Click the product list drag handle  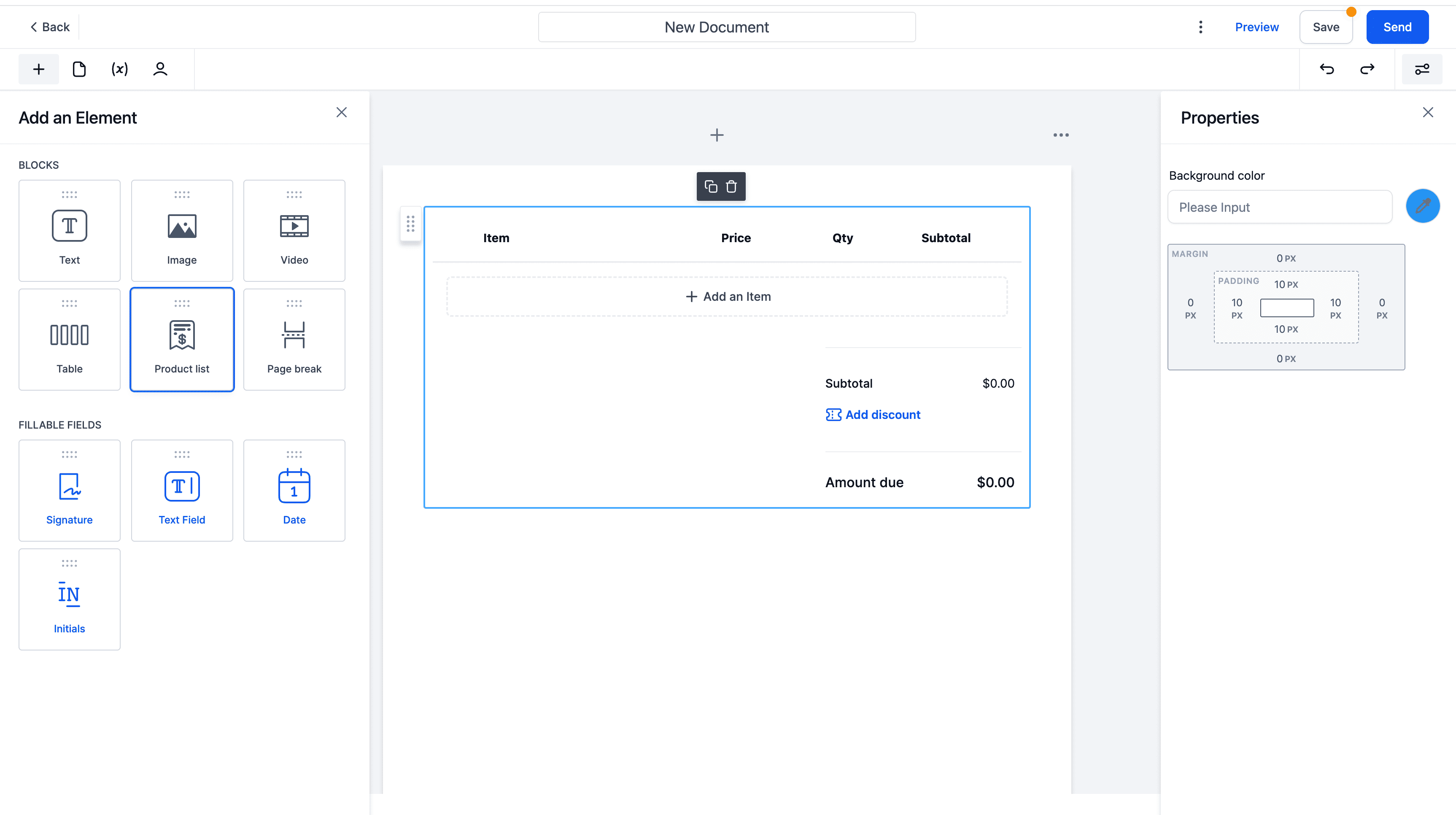coord(411,224)
